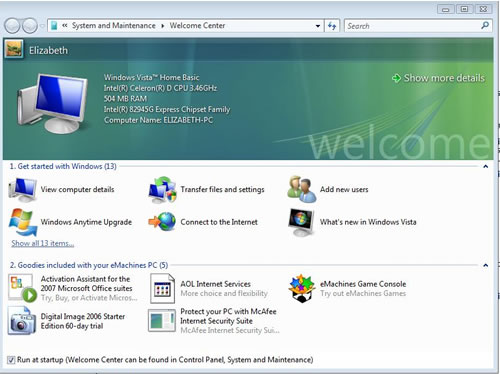Click the Windows Anytime Upgrade label
This screenshot has height=374, width=500.
[x=86, y=222]
